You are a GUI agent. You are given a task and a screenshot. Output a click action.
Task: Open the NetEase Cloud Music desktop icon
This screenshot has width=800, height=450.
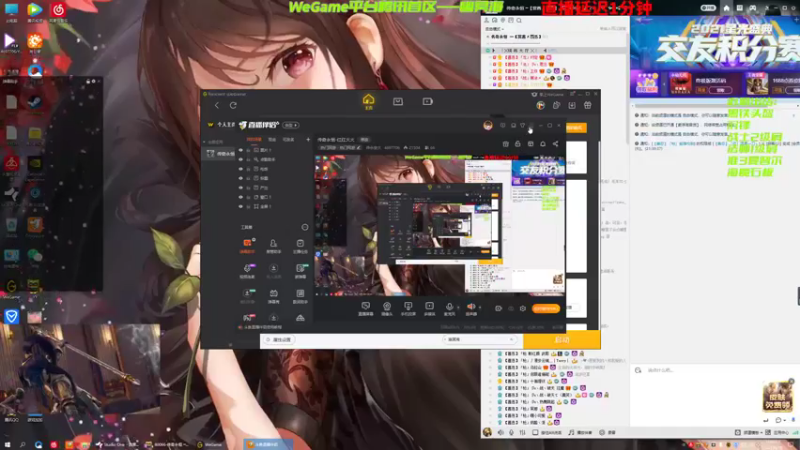tap(58, 10)
